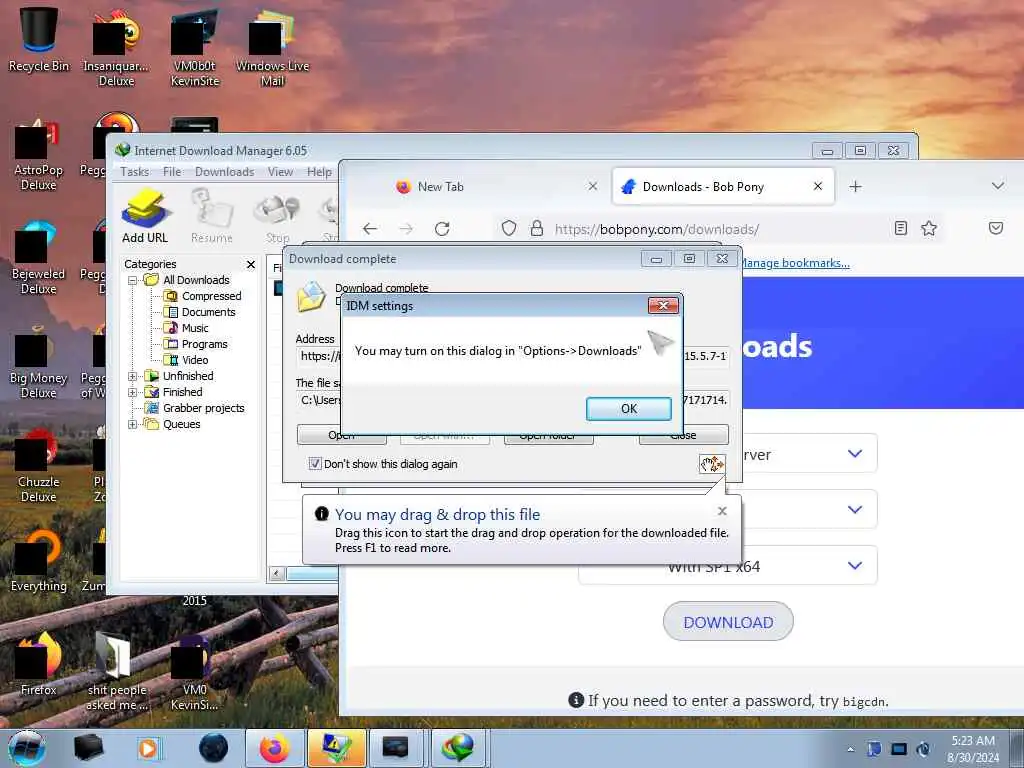Open the Downloads menu in IDM
This screenshot has width=1024, height=768.
[225, 172]
